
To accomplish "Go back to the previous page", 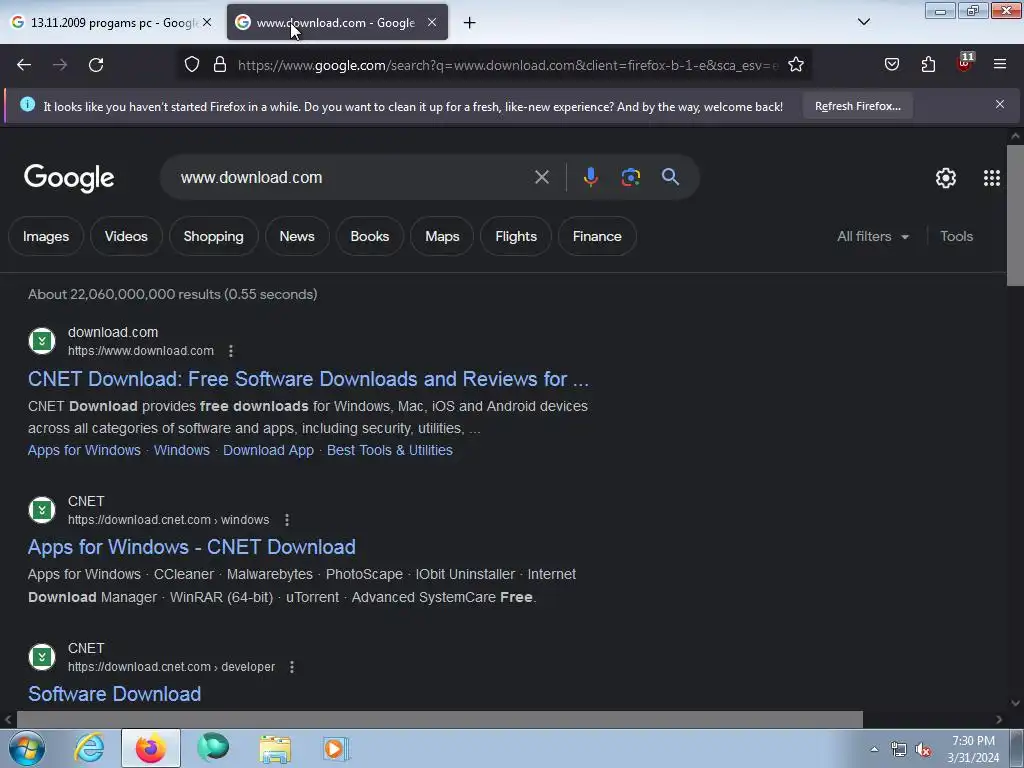I will [24, 65].
